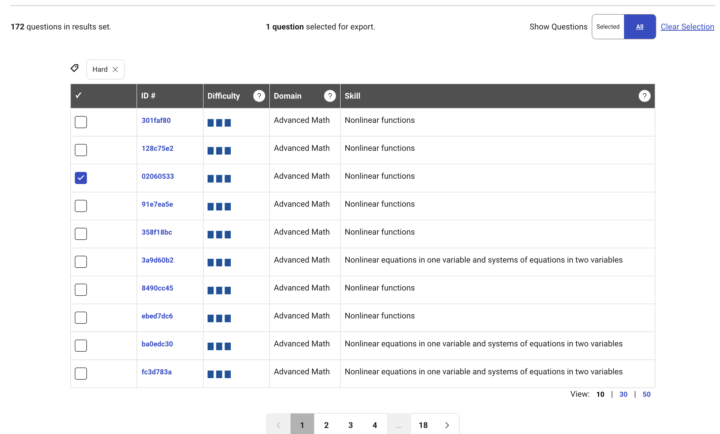Show only Selected questions
This screenshot has width=720, height=434.
click(608, 27)
